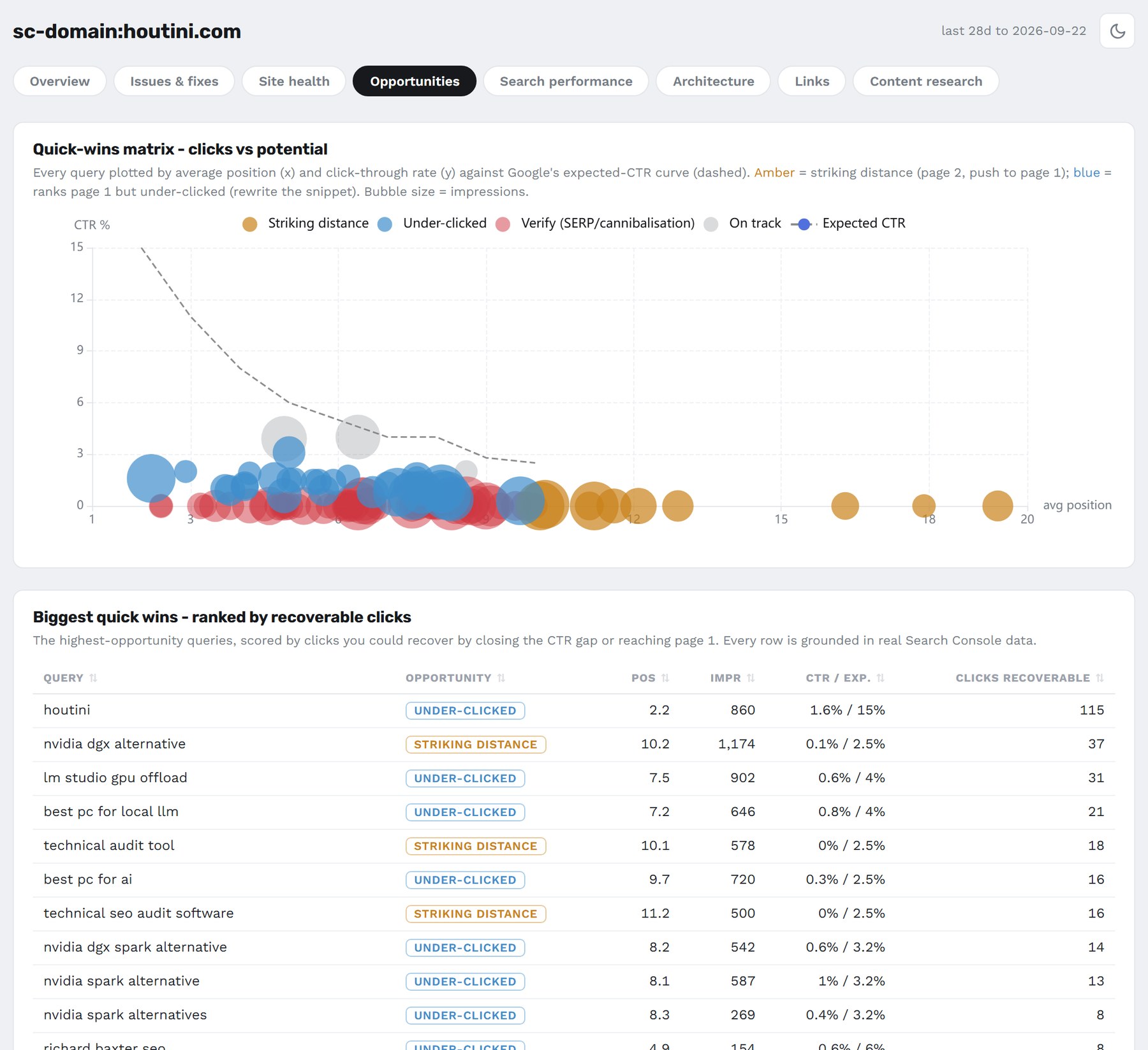1148x1050 pixels.
Task: Select the 'best pc for local llm' query
Action: [x=111, y=812]
